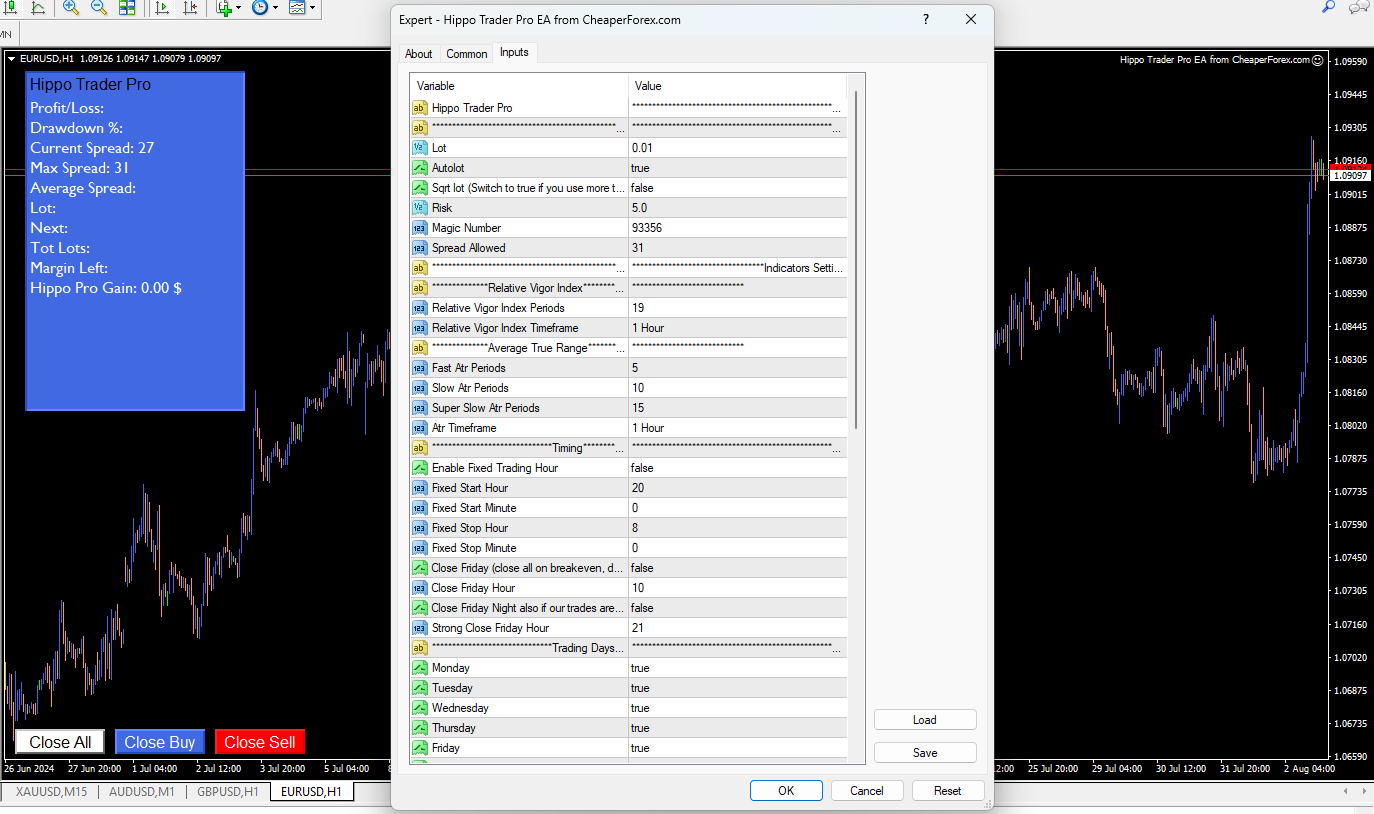
Task: Click the search magnifier icon top right
Action: (1329, 7)
